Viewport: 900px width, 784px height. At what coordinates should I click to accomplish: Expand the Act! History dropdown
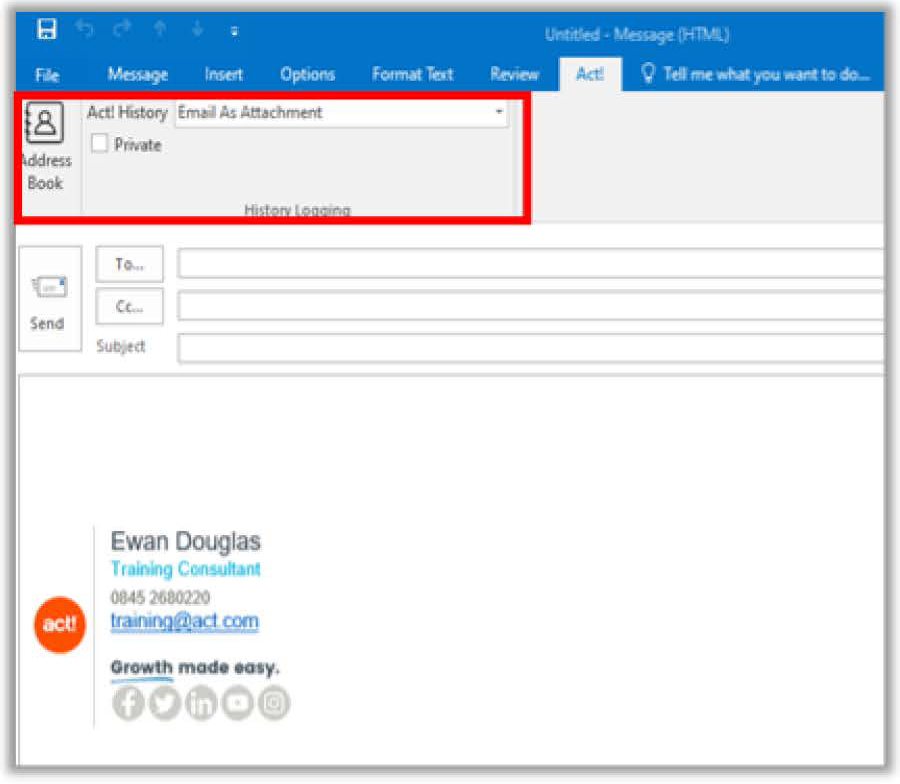(499, 112)
